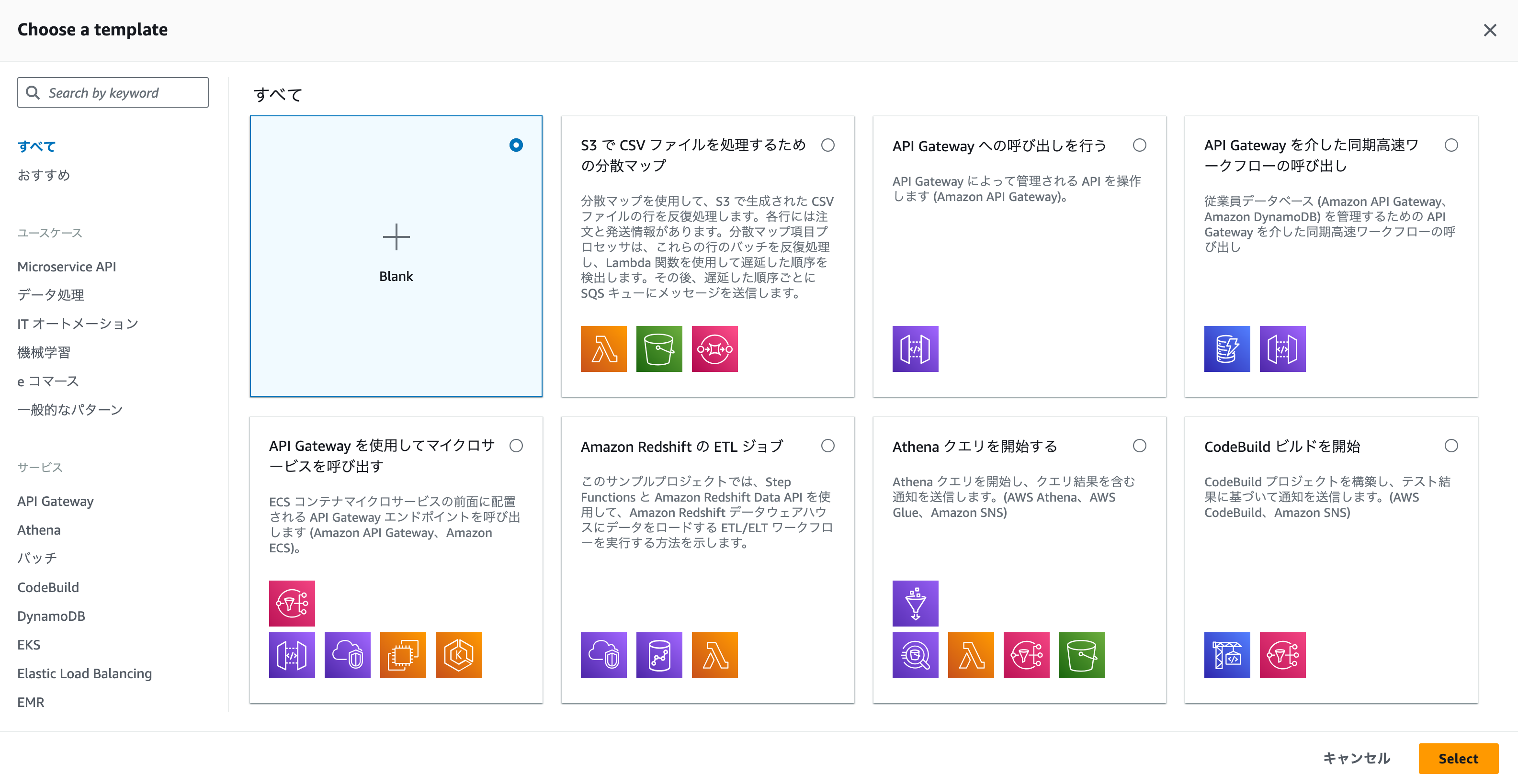The height and width of the screenshot is (784, 1518).
Task: Filter templates by DynamoDB service
Action: coord(51,616)
